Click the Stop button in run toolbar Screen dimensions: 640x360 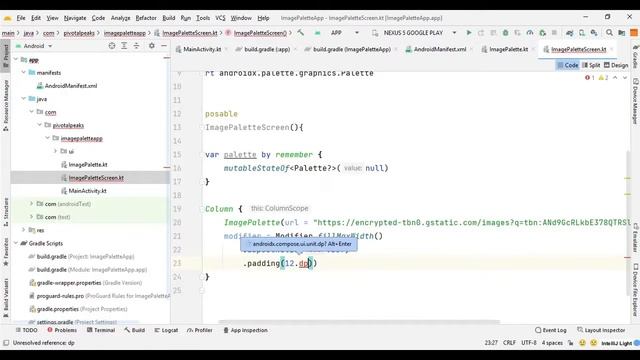554,33
